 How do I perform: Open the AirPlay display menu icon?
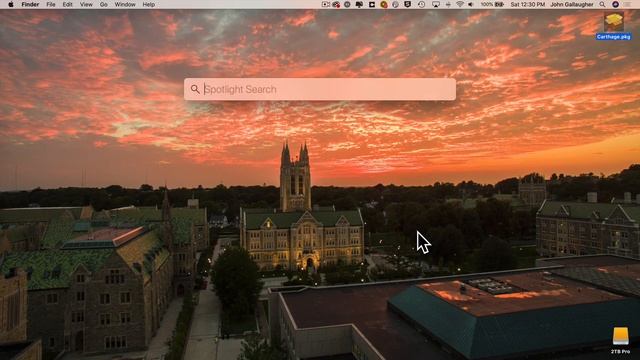click(436, 4)
